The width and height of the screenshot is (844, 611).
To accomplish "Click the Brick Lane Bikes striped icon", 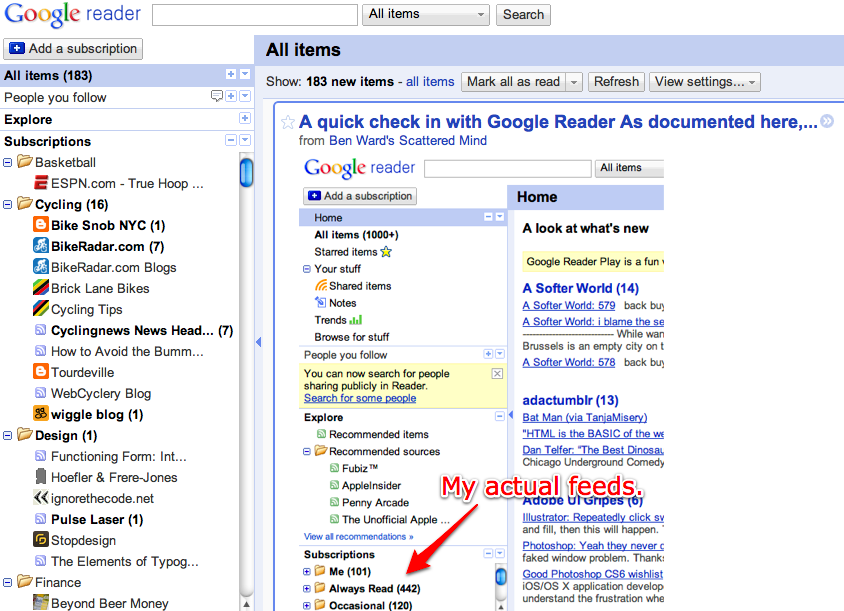I will coord(41,287).
